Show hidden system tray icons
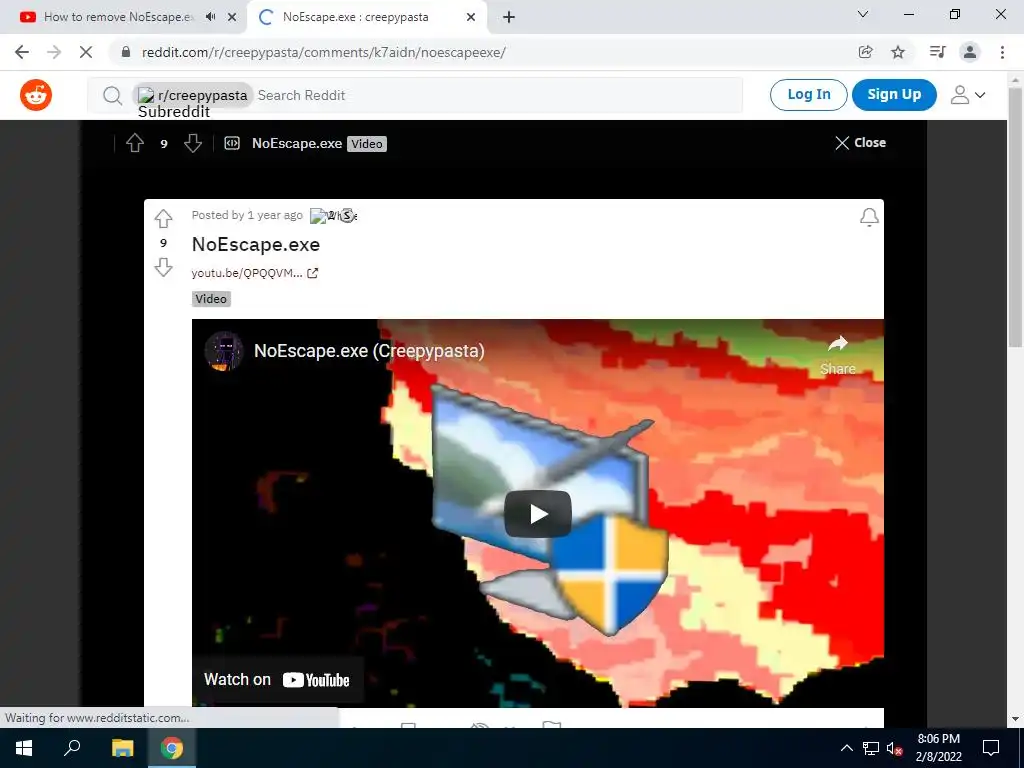The image size is (1024, 768). click(x=846, y=748)
